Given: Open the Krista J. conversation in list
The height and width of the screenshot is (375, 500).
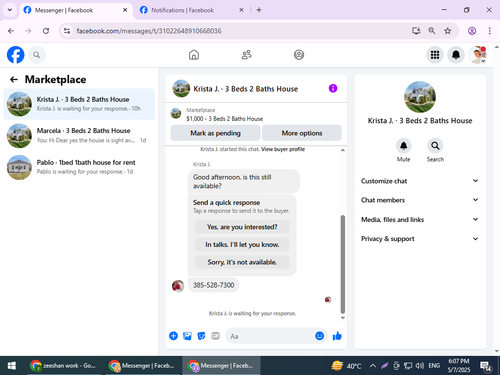Looking at the screenshot, I should (79, 104).
